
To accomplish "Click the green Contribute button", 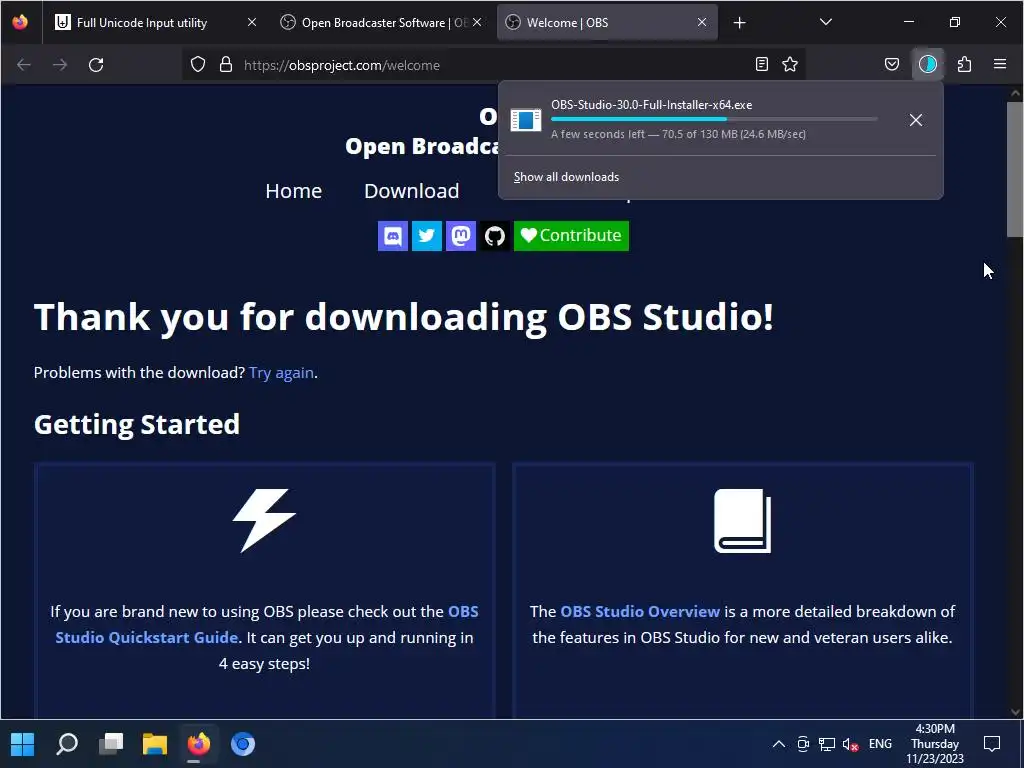I will point(571,236).
